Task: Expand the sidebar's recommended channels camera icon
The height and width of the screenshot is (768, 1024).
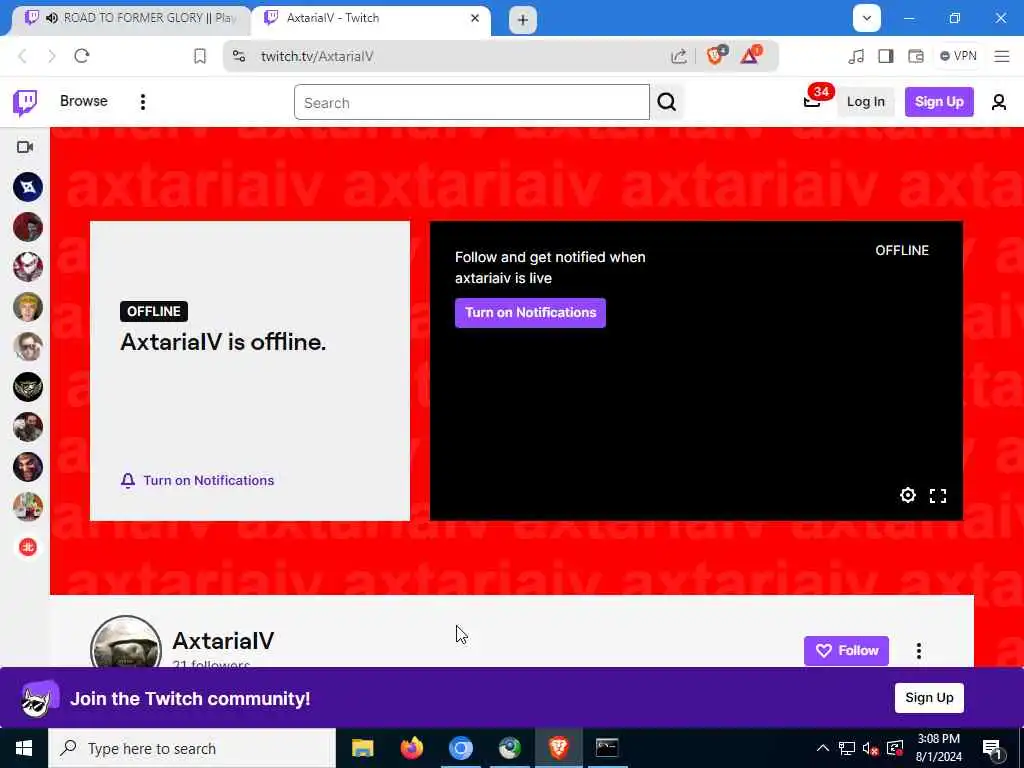Action: click(x=25, y=147)
